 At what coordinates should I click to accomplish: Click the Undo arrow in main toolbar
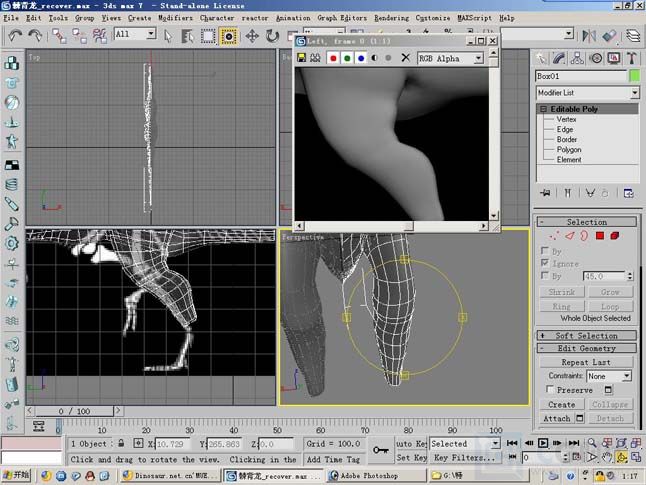click(15, 36)
